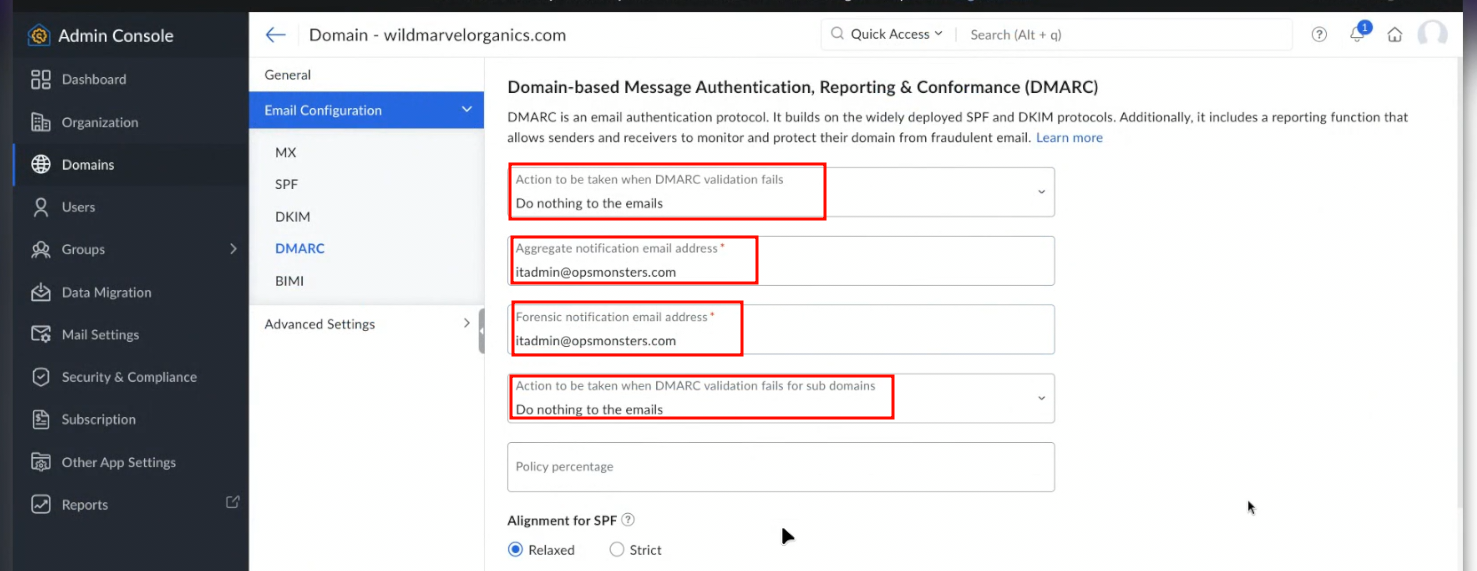This screenshot has width=1477, height=571.
Task: Open Security & Compliance in sidebar
Action: [129, 377]
